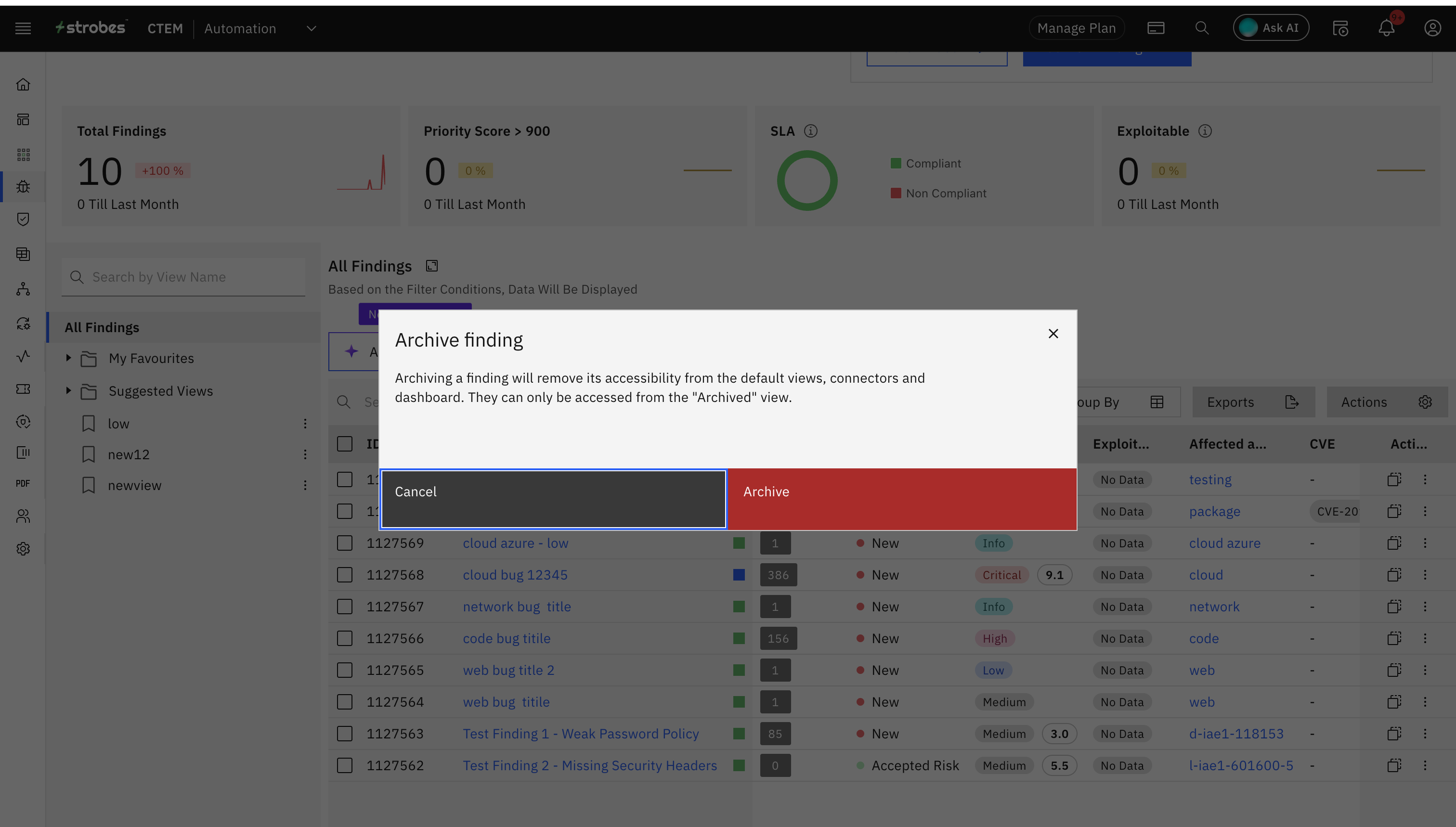Expand the Suggested Views folder
Screen dimensions: 1456x827
point(69,391)
